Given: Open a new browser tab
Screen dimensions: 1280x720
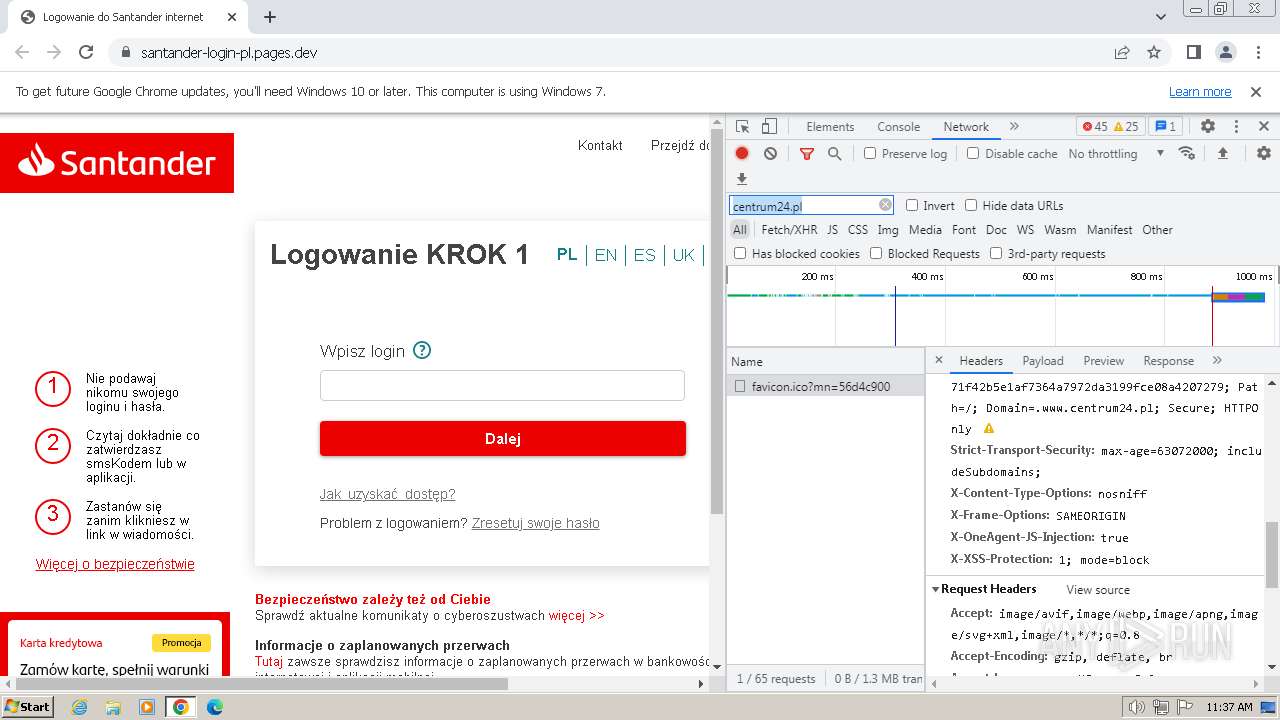Looking at the screenshot, I should pos(270,17).
